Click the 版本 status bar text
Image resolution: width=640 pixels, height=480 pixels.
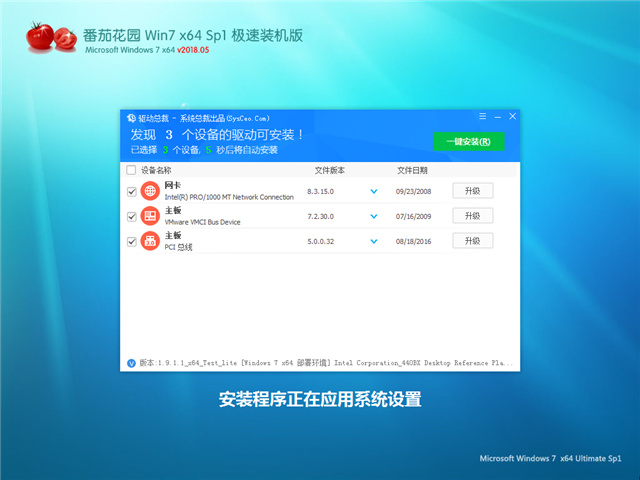click(326, 363)
